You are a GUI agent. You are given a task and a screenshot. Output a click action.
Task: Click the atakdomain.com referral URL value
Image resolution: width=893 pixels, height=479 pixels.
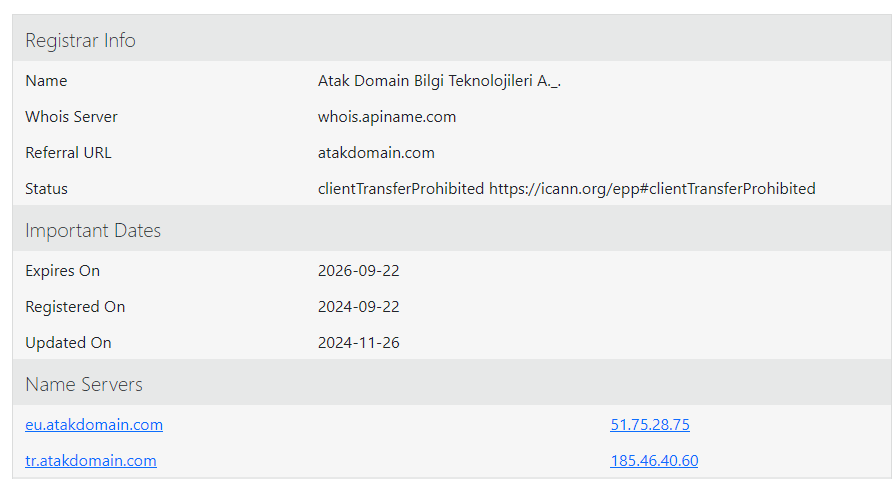click(376, 153)
